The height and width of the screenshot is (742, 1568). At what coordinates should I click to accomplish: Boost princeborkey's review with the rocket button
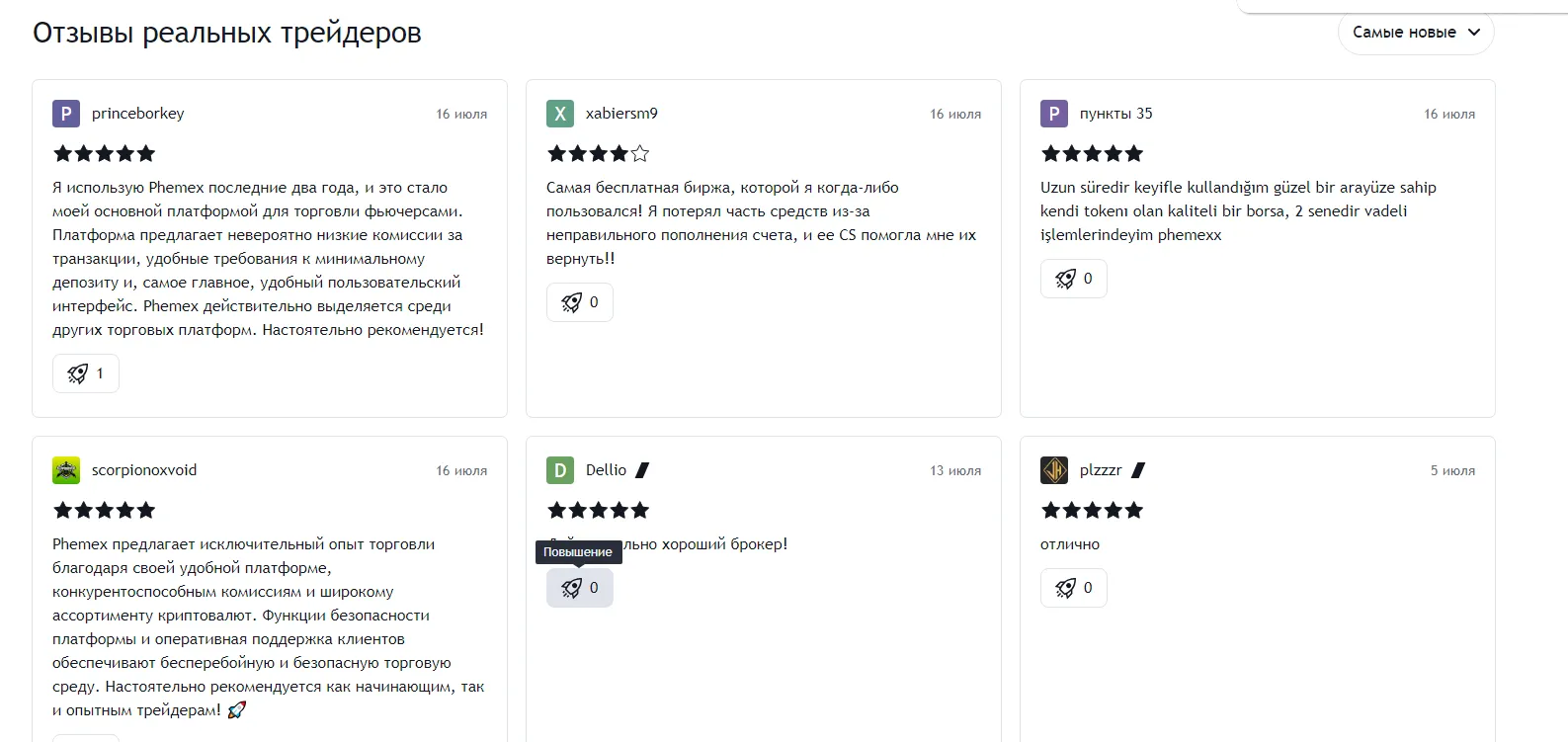[86, 373]
